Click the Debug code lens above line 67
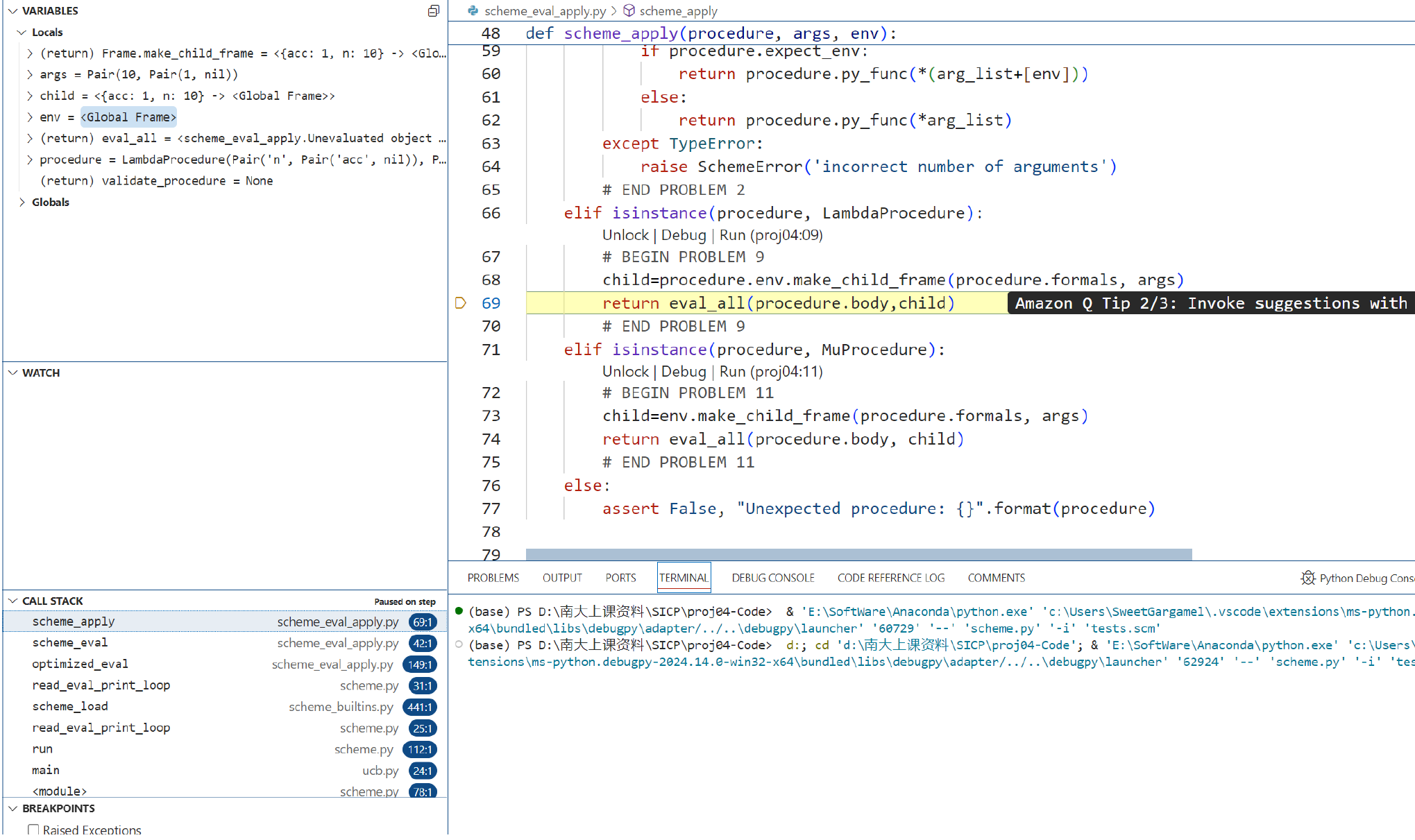Screen dimensions: 1415x840 683,235
